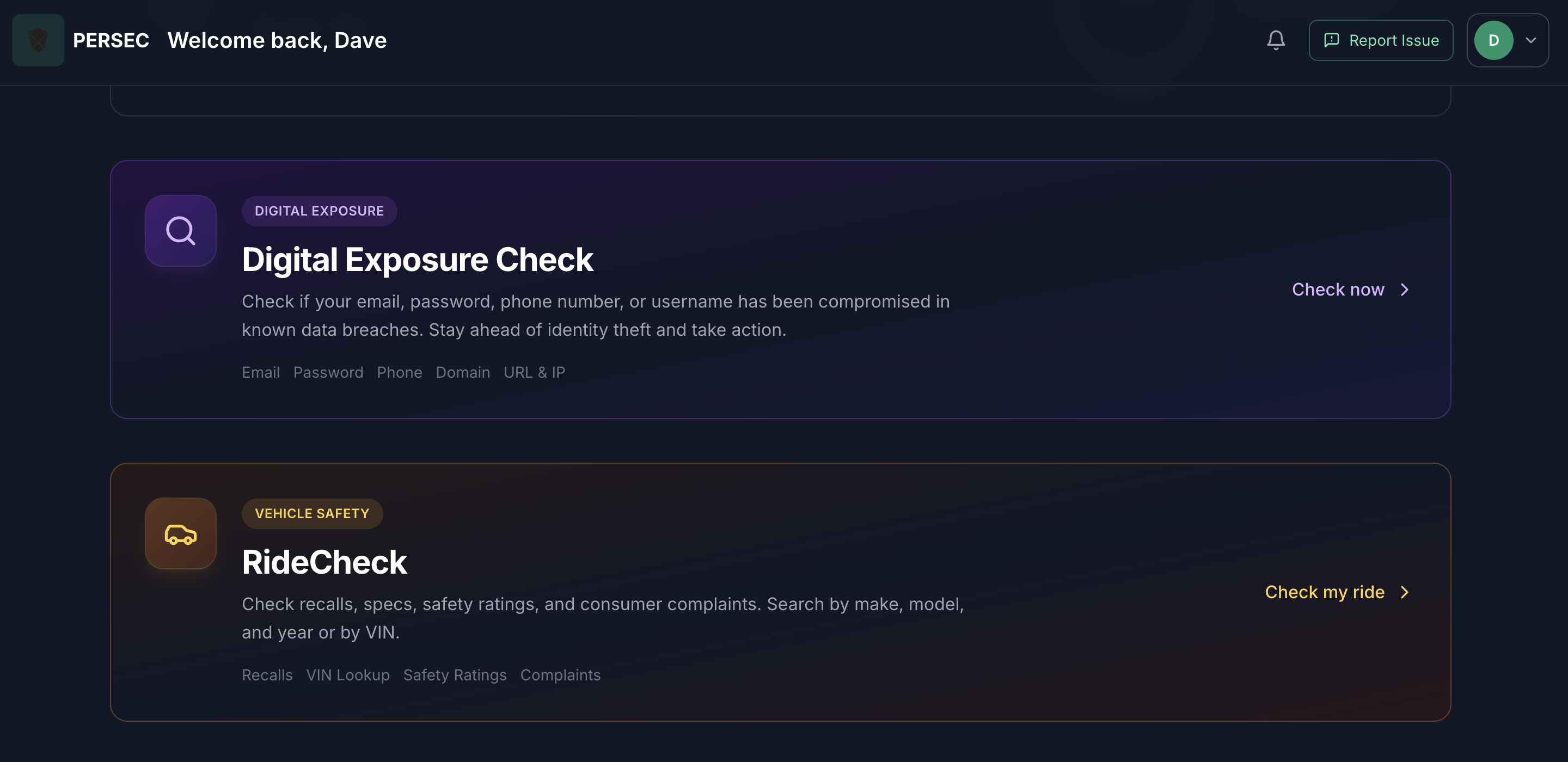
Task: Click the green D user avatar
Action: point(1493,40)
